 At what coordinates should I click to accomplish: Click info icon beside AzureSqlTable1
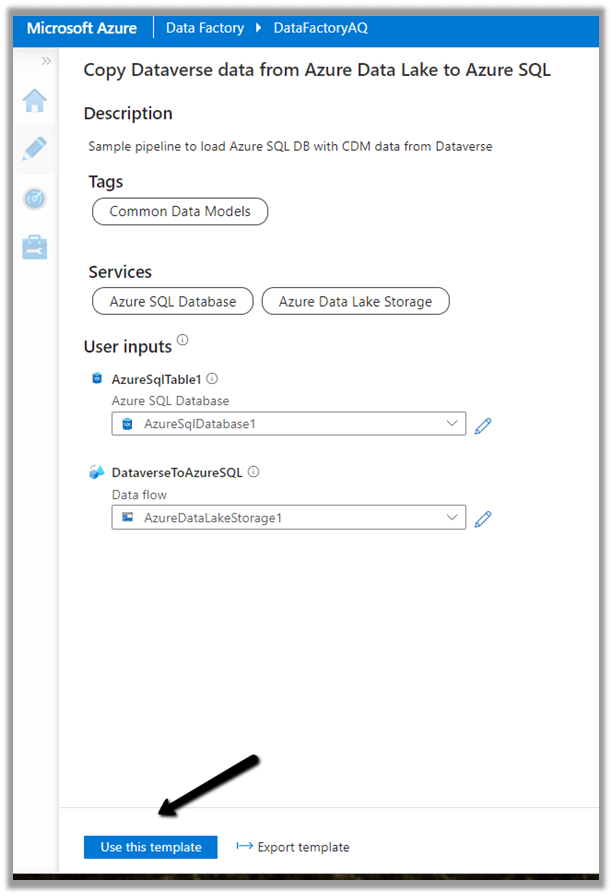(212, 378)
